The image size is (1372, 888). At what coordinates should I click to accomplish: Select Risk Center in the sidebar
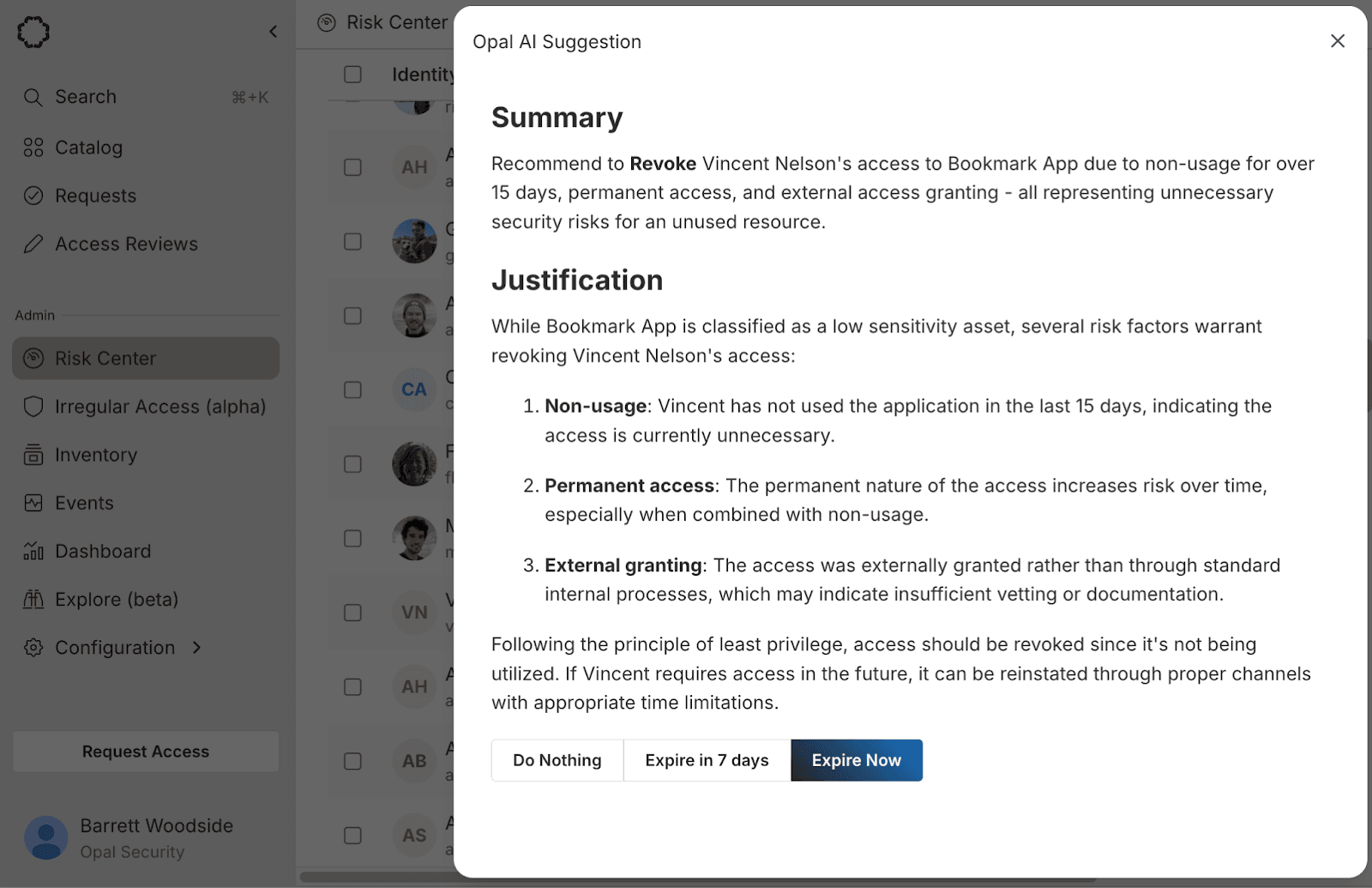pyautogui.click(x=146, y=359)
